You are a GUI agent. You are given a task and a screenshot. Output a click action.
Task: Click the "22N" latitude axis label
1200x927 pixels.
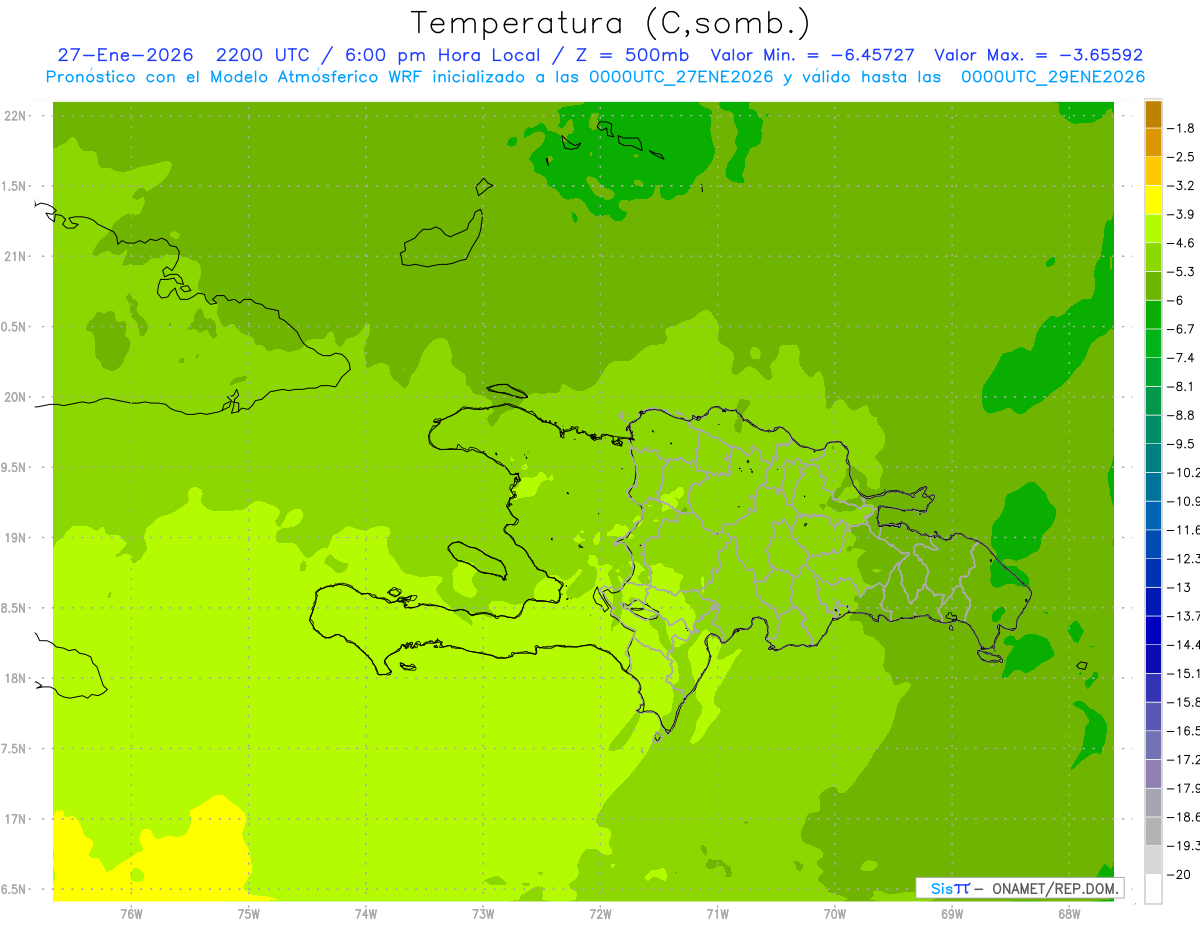click(15, 115)
